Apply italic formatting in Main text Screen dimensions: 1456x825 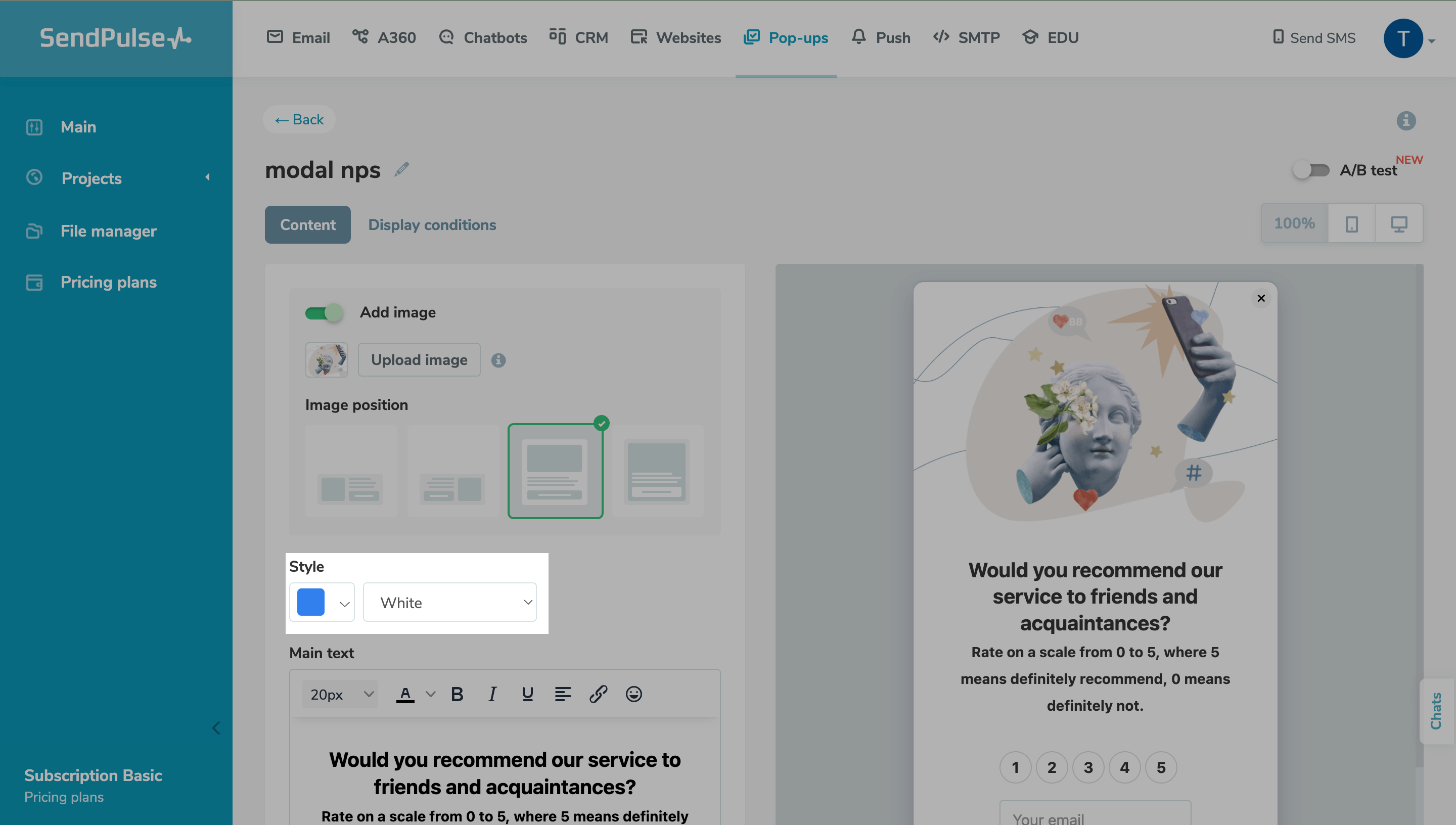coord(492,694)
